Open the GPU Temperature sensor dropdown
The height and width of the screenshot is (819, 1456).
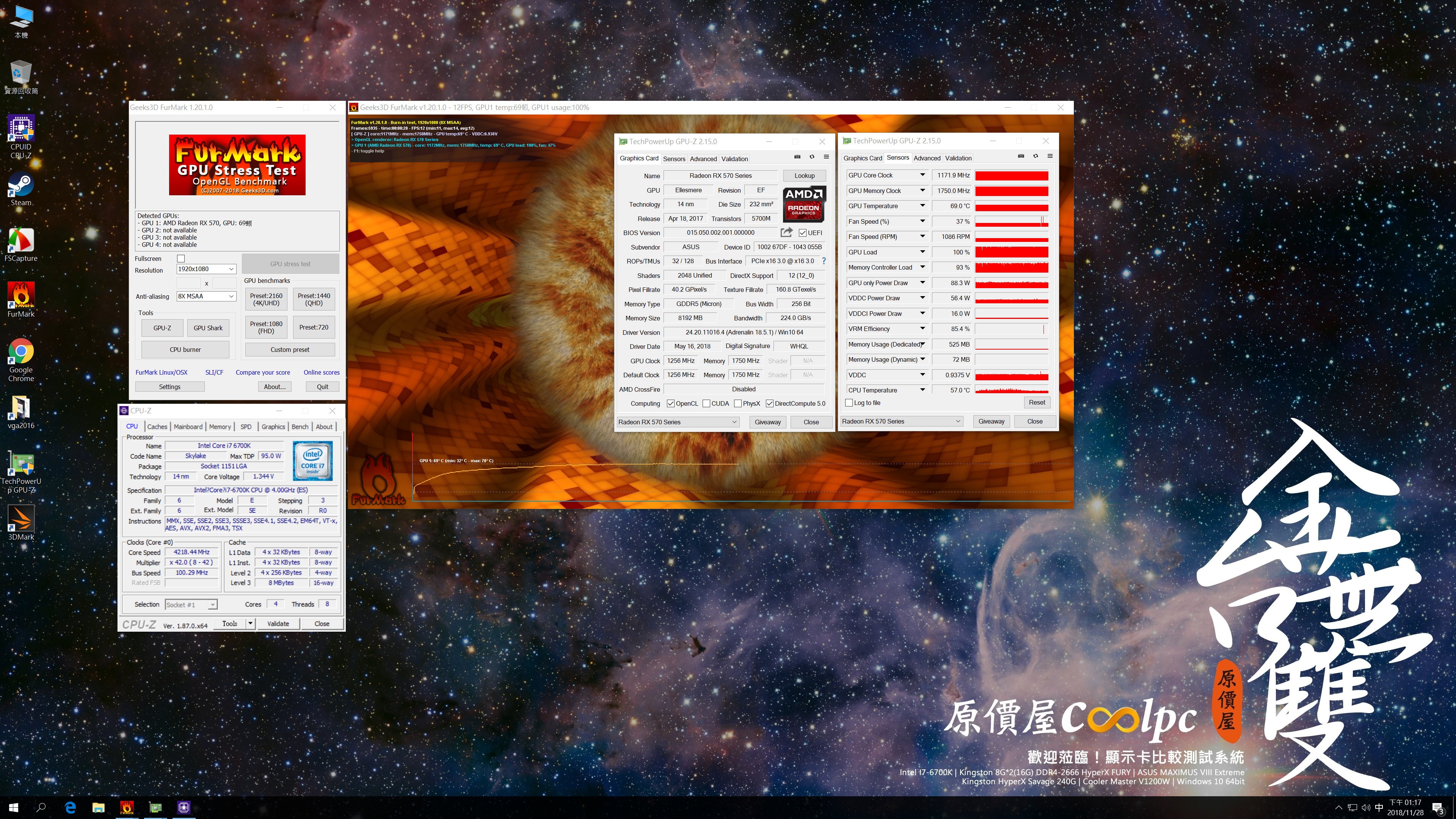click(x=923, y=206)
